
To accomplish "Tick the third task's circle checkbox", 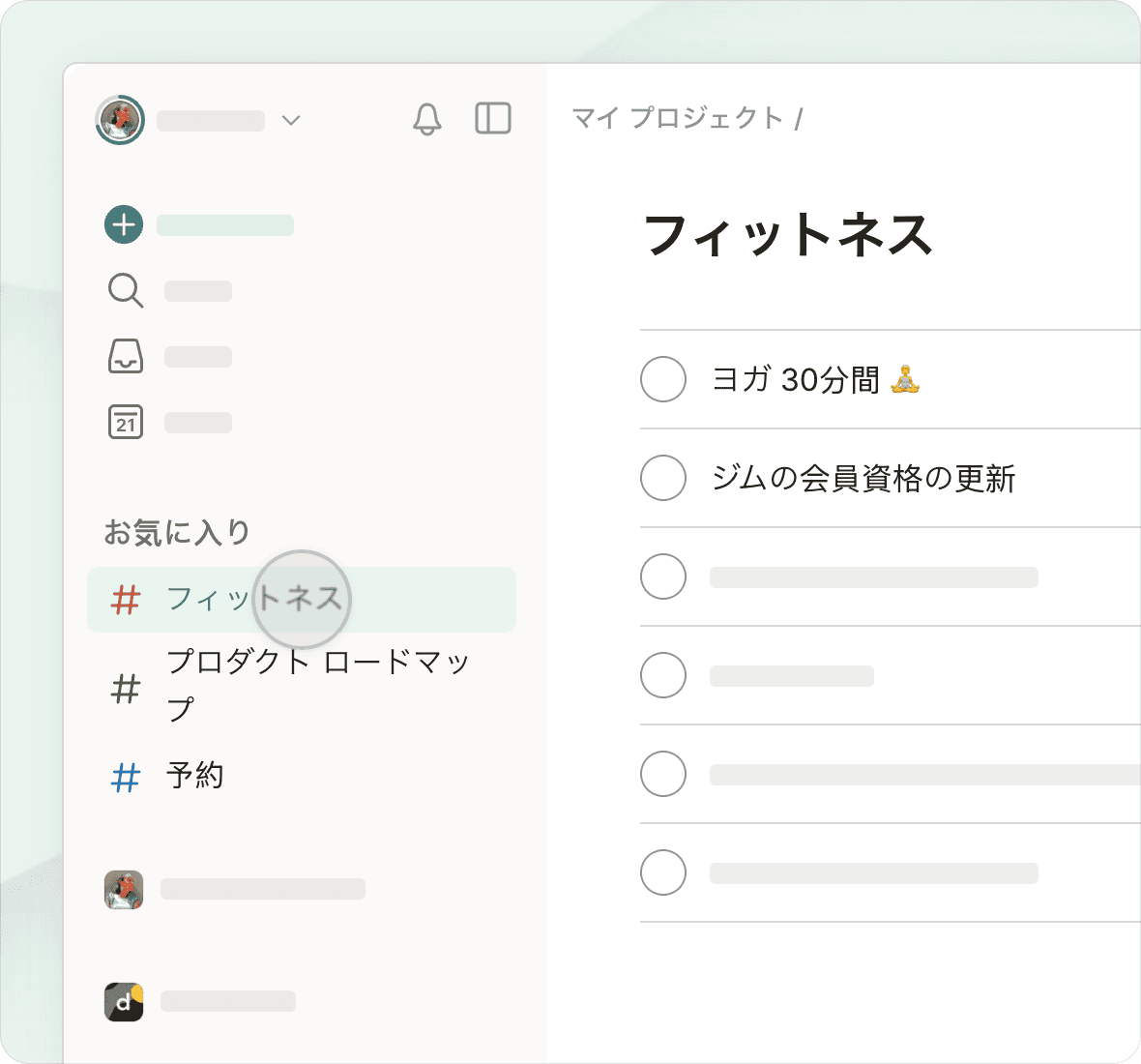I will point(663,576).
